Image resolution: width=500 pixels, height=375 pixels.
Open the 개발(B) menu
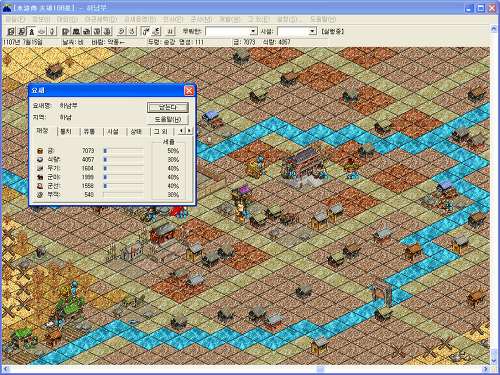tap(230, 19)
